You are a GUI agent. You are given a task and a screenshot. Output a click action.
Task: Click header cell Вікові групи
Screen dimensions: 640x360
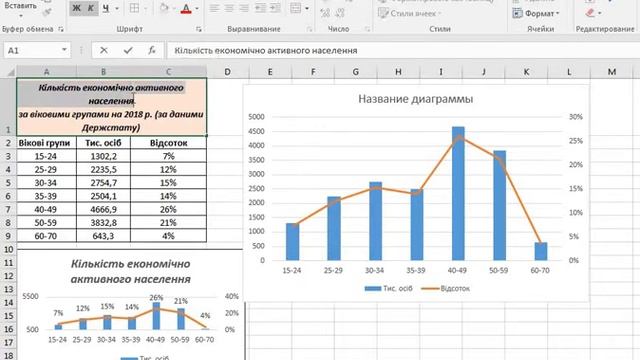tap(46, 143)
